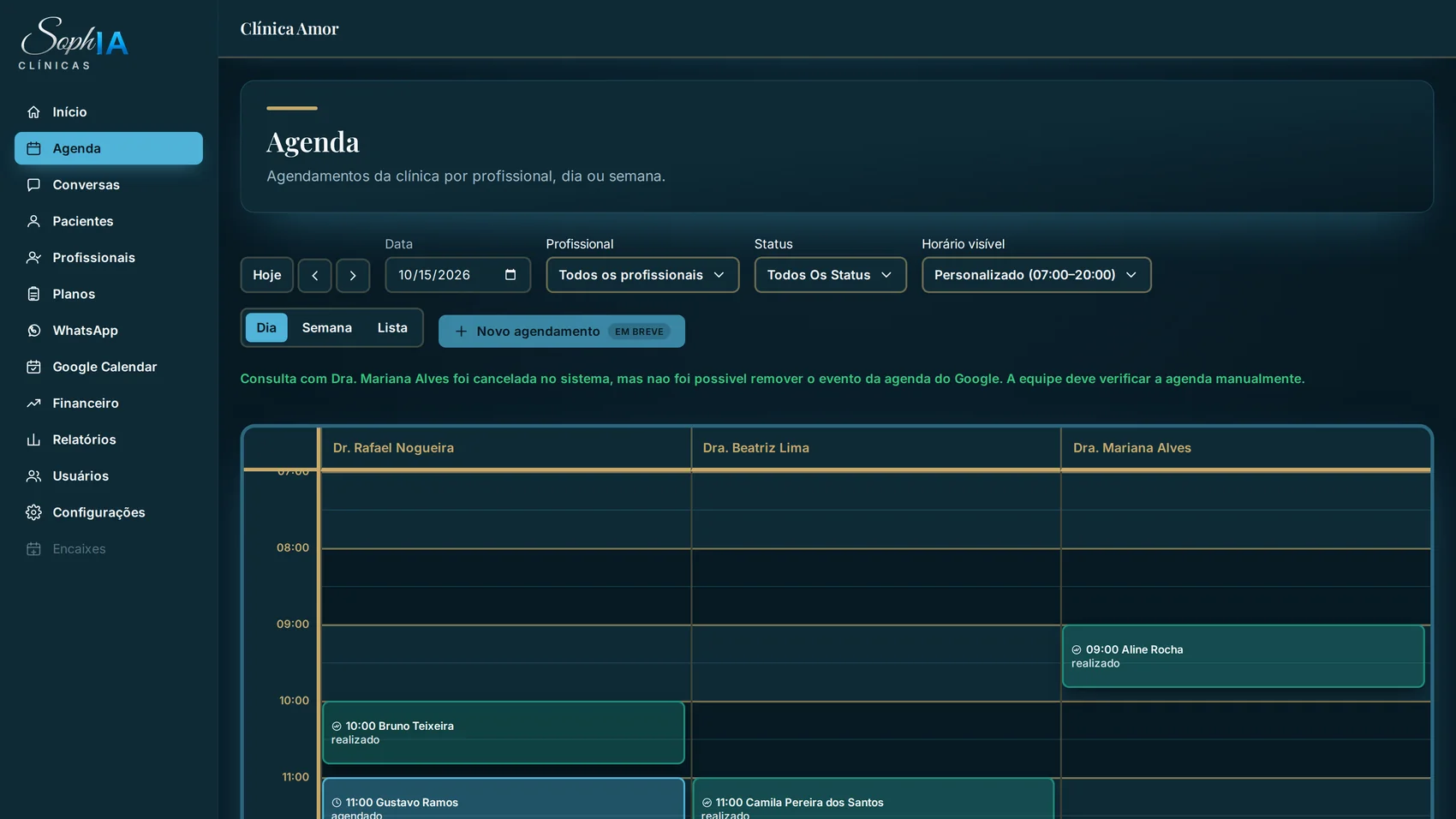The width and height of the screenshot is (1456, 819).
Task: Click the Agenda calendar icon in sidebar
Action: pos(33,148)
